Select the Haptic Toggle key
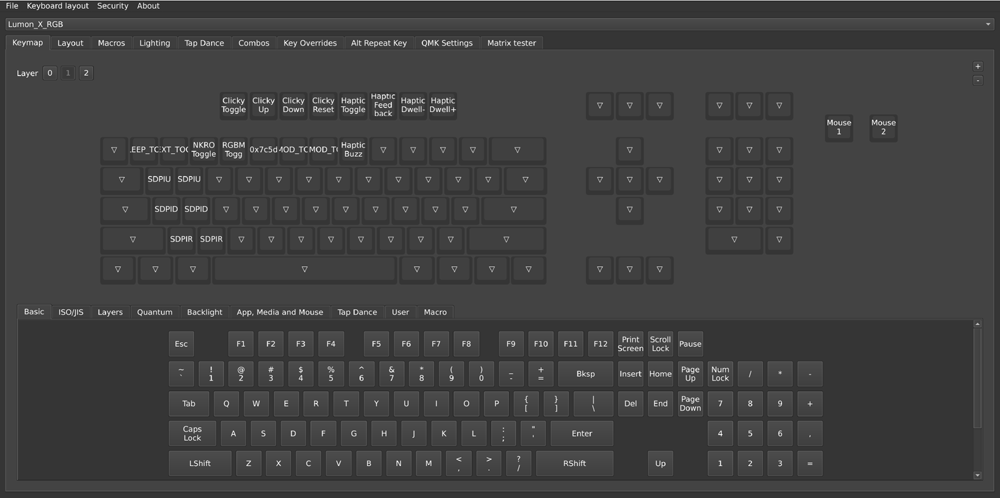 click(x=353, y=105)
